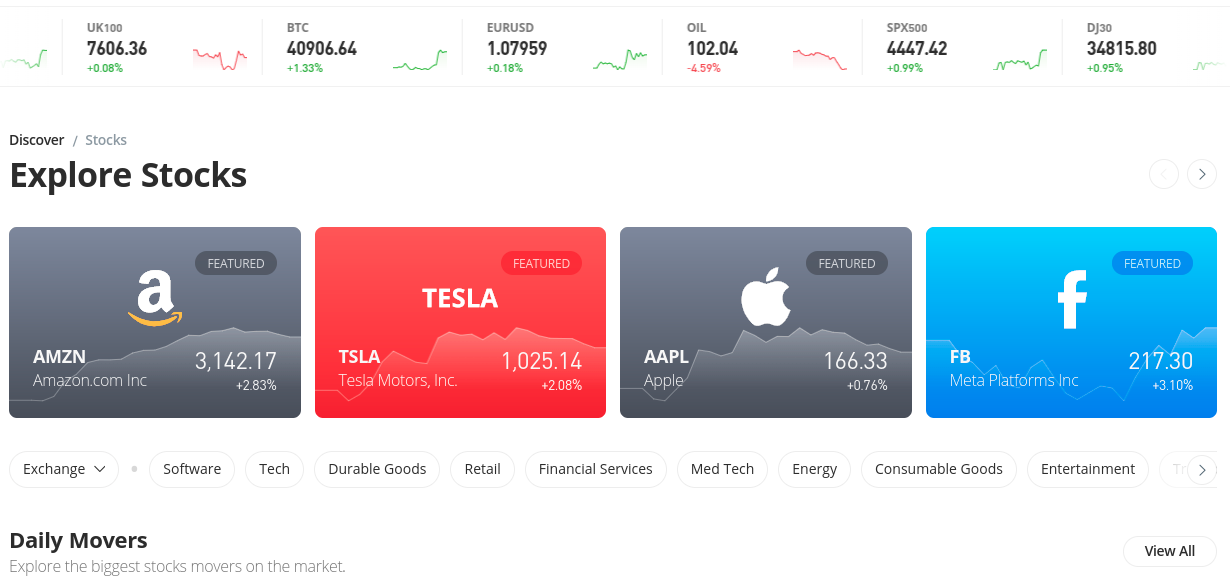Expand the Exchange filter dropdown
The height and width of the screenshot is (586, 1230).
(x=63, y=468)
